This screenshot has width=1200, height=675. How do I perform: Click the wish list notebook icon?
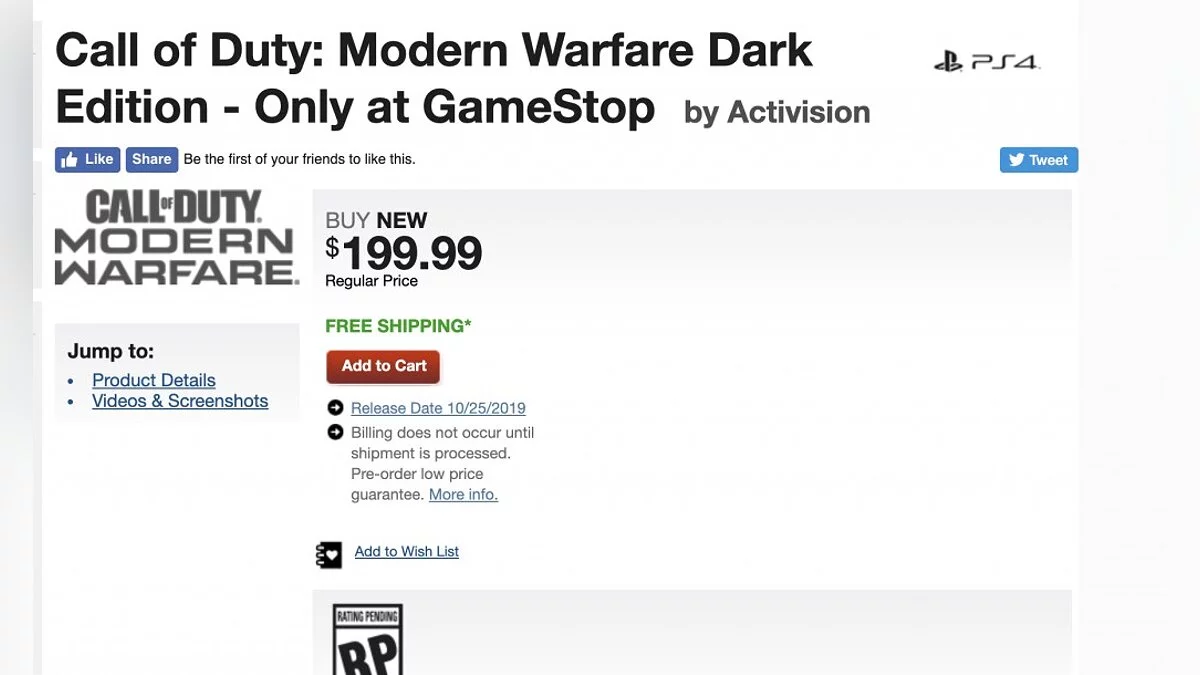tap(329, 554)
